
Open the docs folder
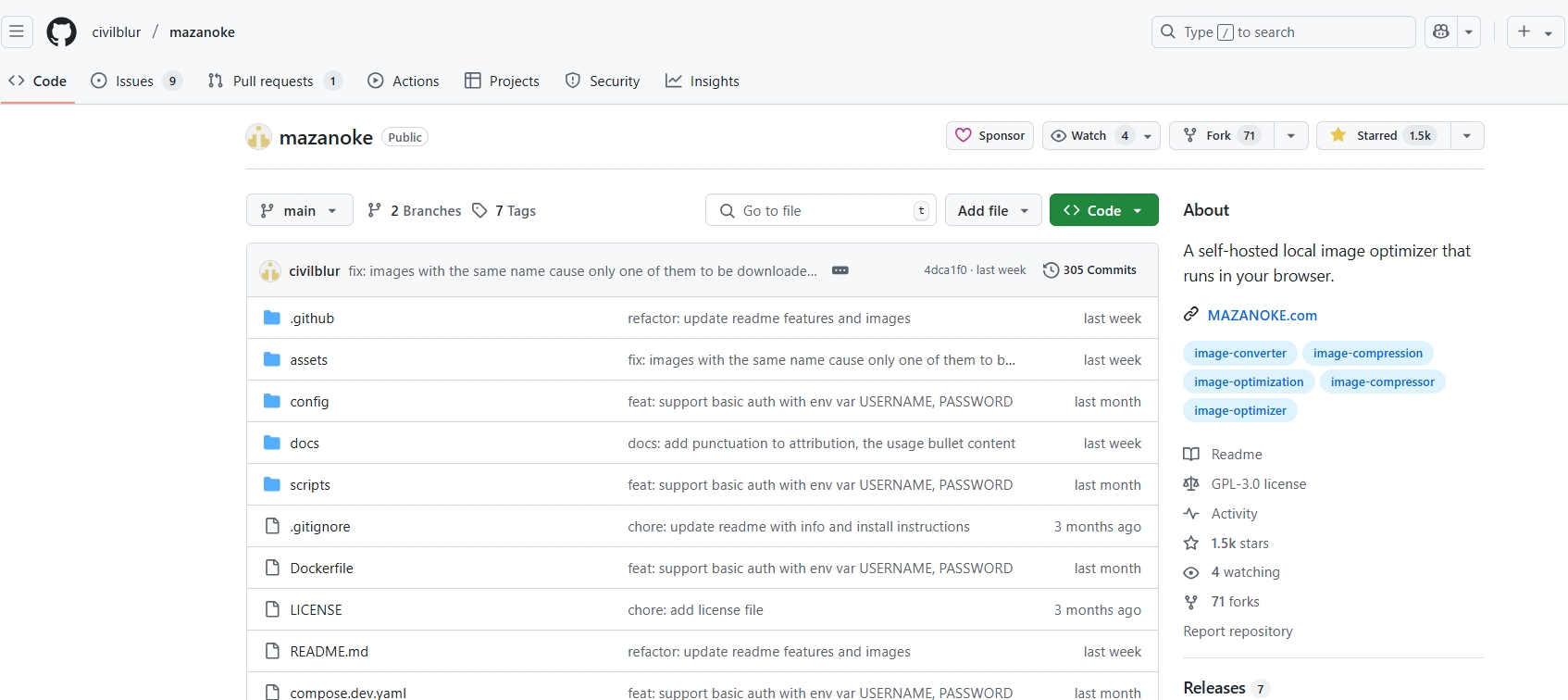click(305, 443)
